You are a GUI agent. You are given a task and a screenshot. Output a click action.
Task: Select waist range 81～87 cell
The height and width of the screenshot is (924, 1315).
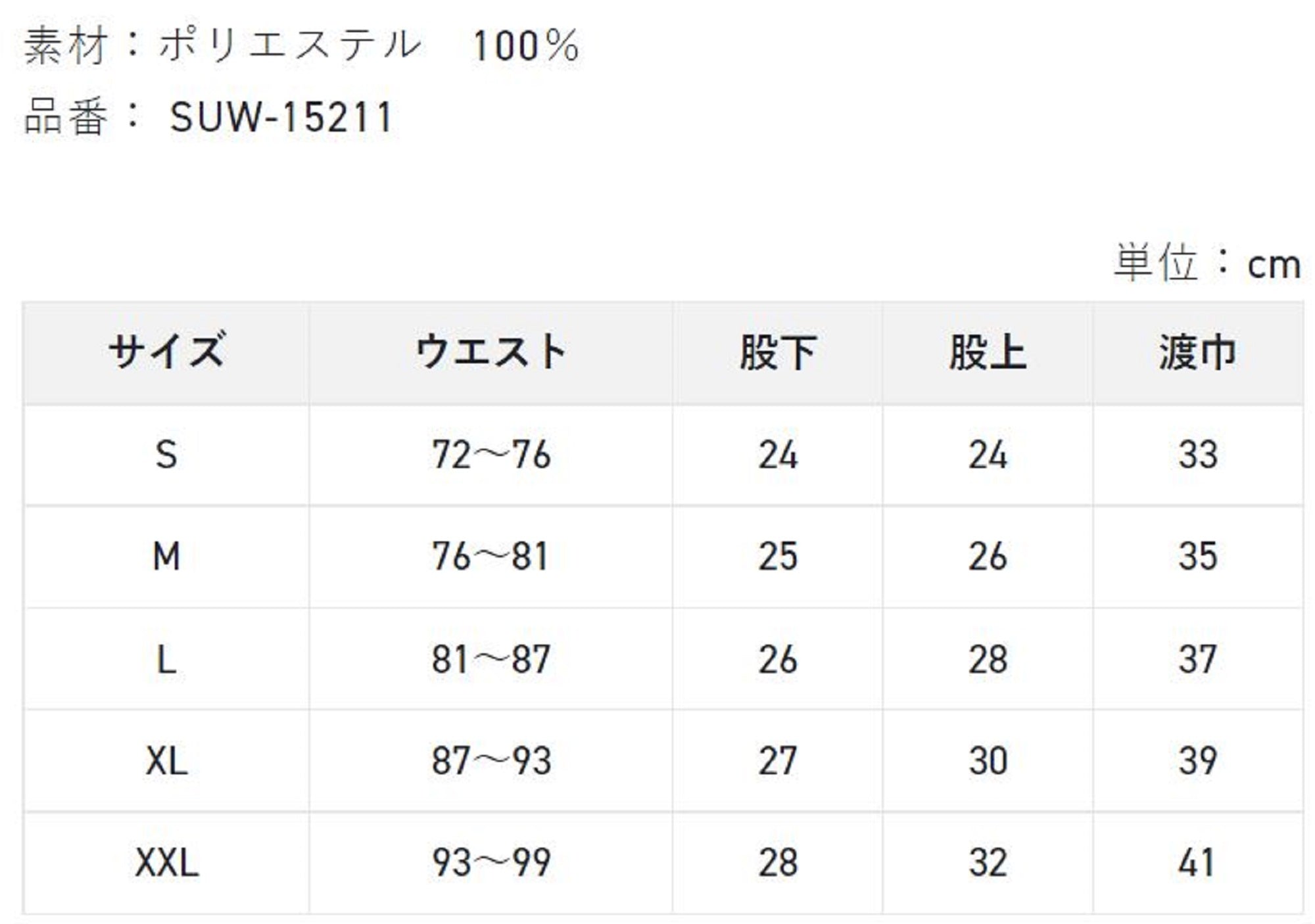tap(491, 659)
